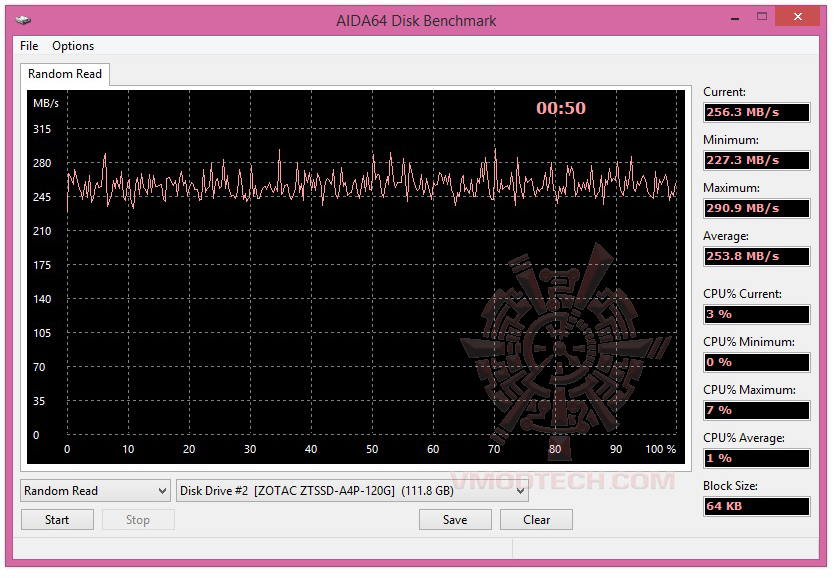This screenshot has height=578, width=836.
Task: Maximize the AIDA64 Disk Benchmark window
Action: [x=762, y=17]
